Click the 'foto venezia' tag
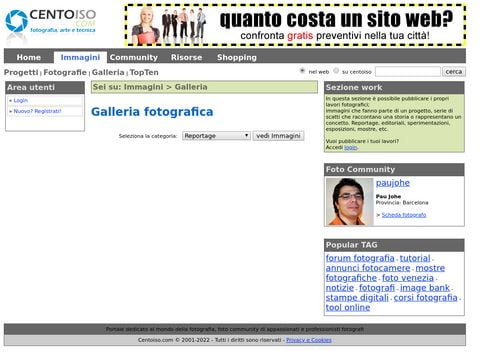 click(x=408, y=278)
